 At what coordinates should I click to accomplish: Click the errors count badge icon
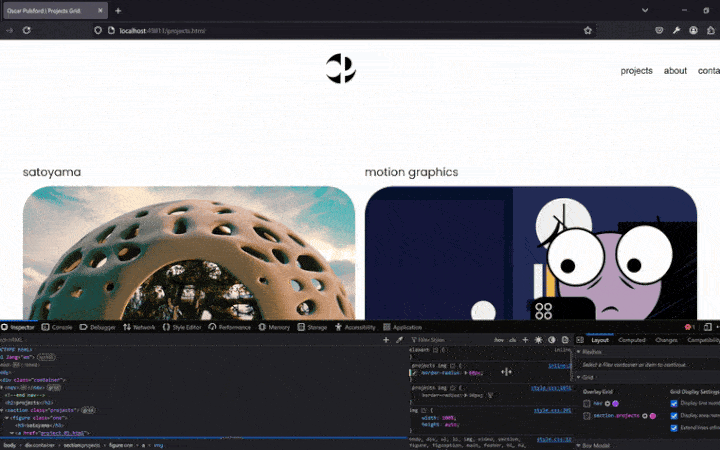click(x=690, y=327)
